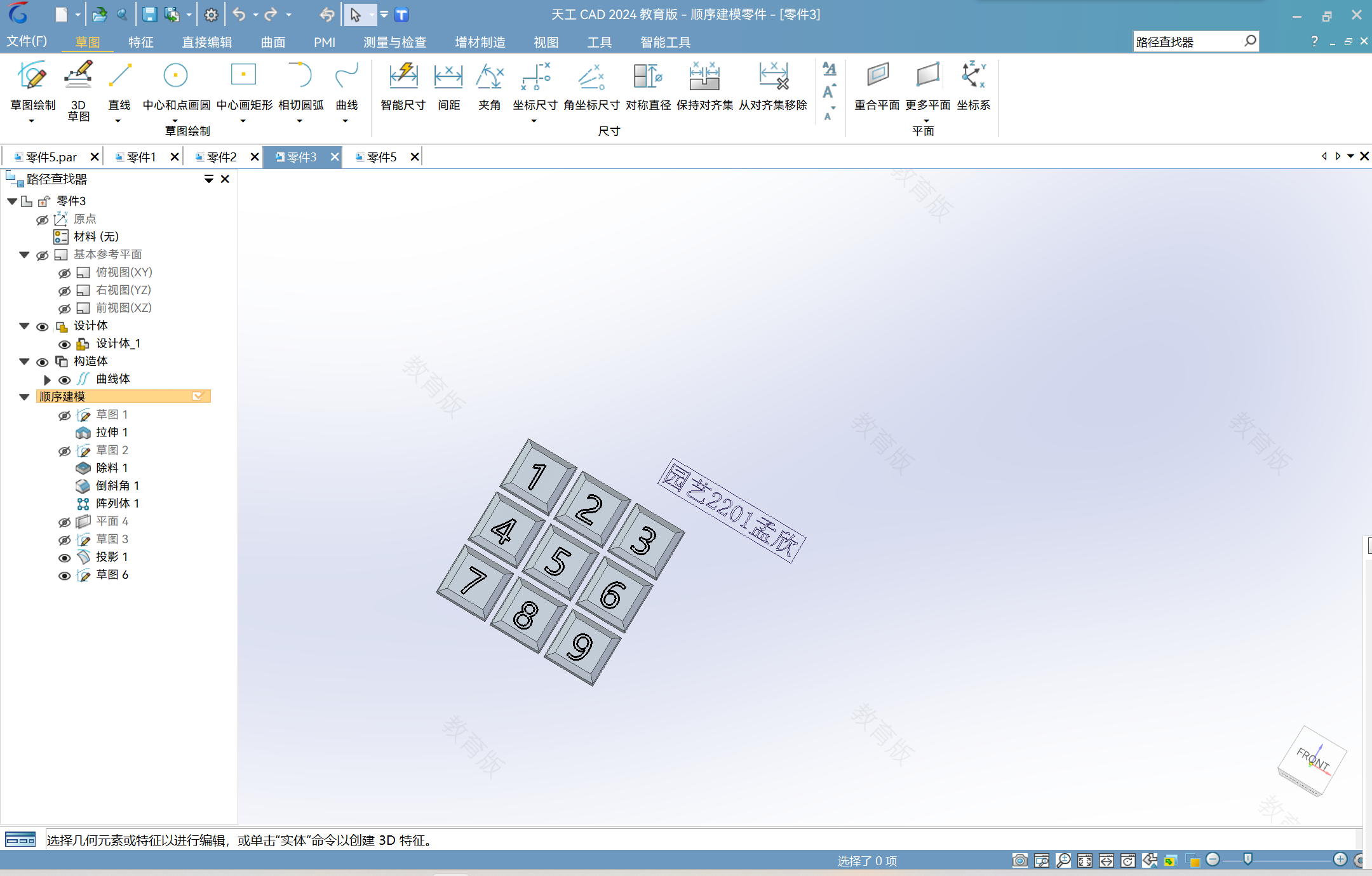Show the 俯视图(XY) plane
Image resolution: width=1372 pixels, height=876 pixels.
(64, 273)
